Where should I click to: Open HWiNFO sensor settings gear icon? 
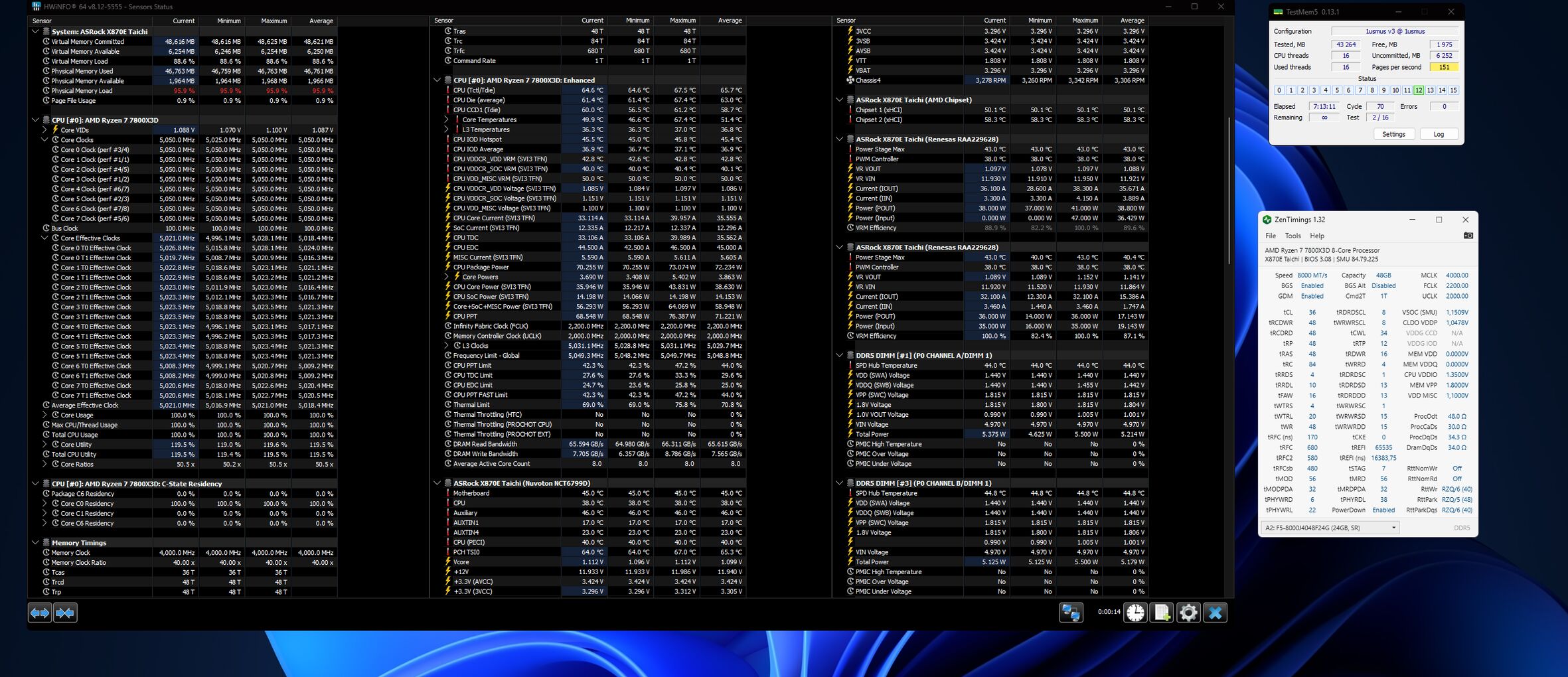coord(1188,613)
